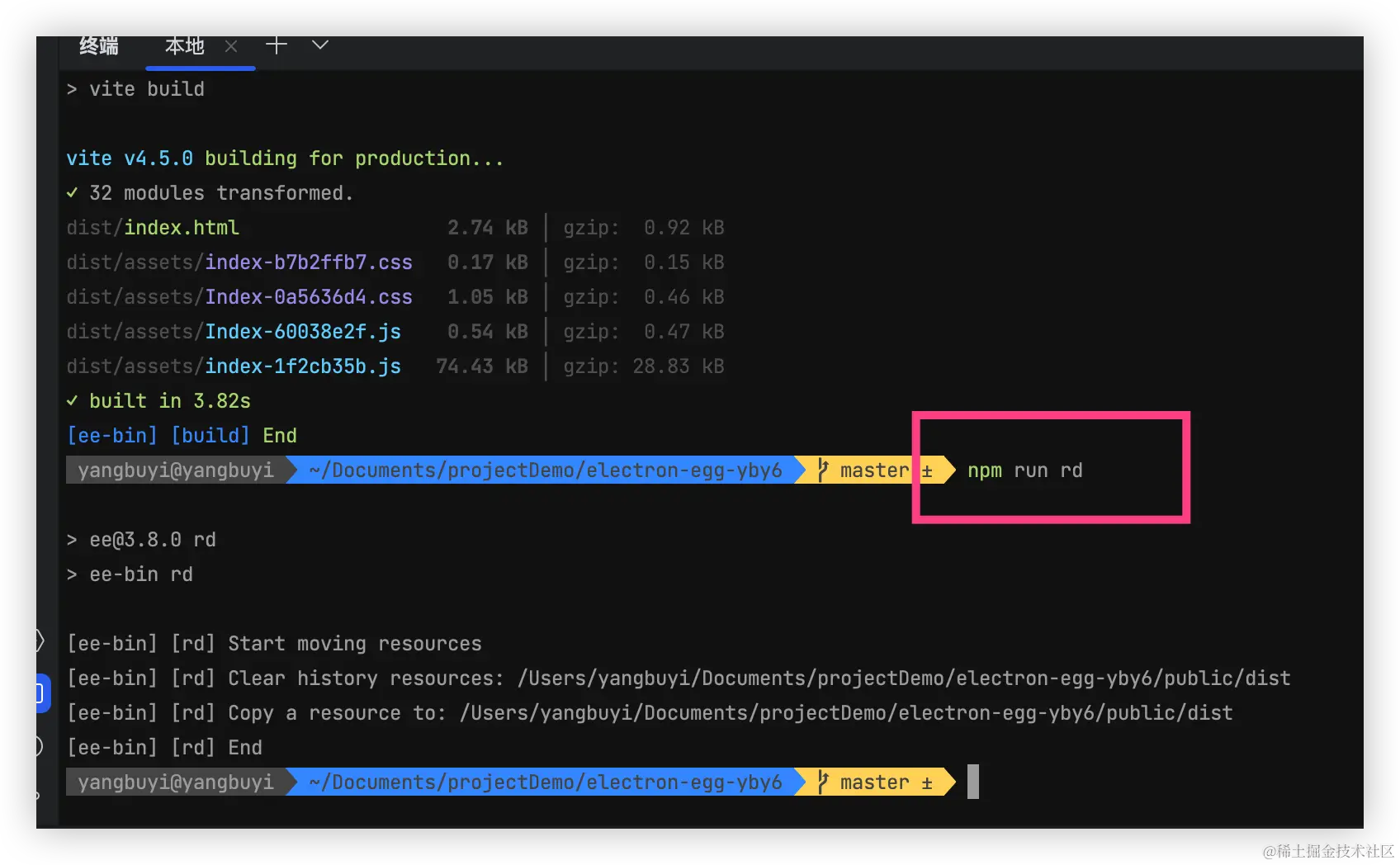Click the project path on the npm run rd line
1400x865 pixels.
pos(546,470)
